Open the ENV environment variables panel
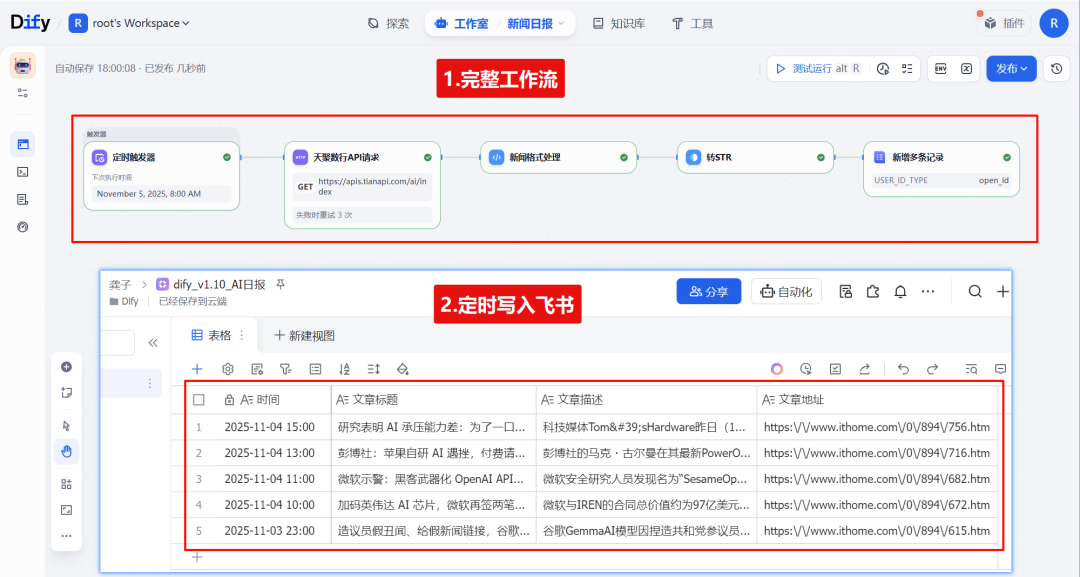 click(x=939, y=68)
